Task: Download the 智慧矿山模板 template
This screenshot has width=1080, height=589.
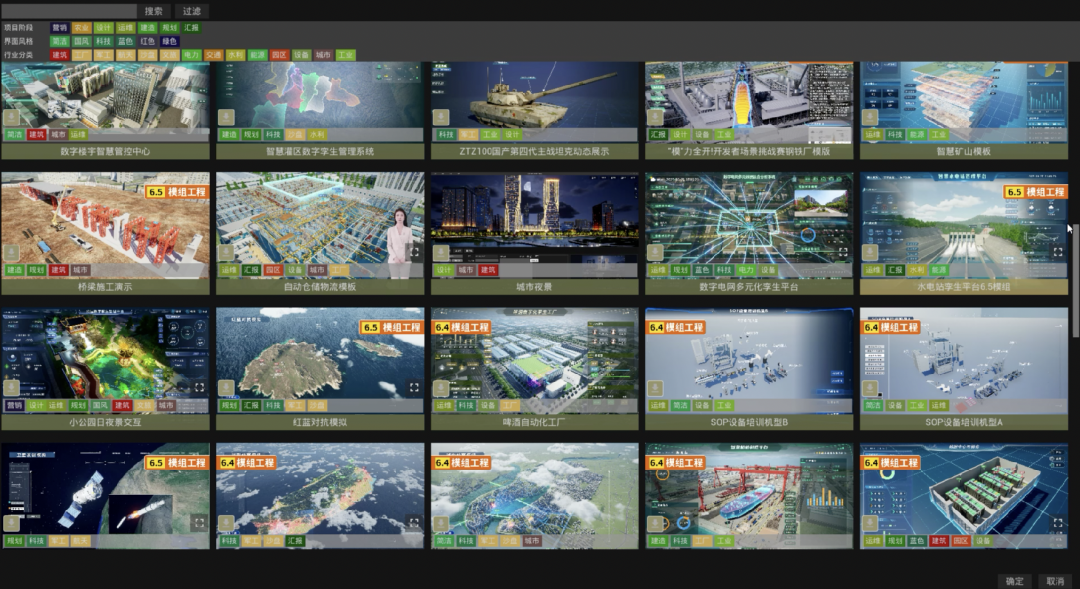Action: 870,118
